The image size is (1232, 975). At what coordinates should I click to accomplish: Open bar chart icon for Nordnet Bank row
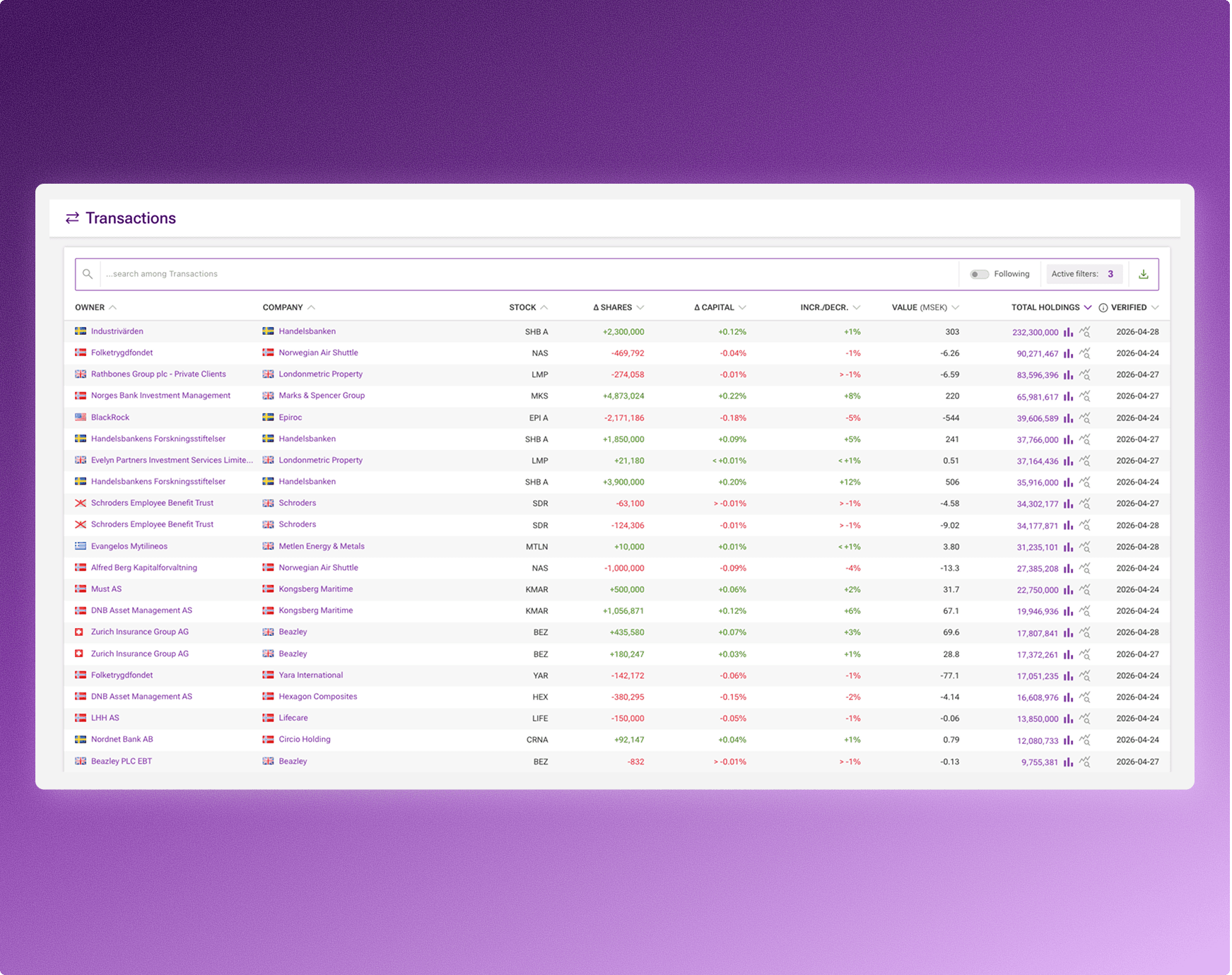1068,740
